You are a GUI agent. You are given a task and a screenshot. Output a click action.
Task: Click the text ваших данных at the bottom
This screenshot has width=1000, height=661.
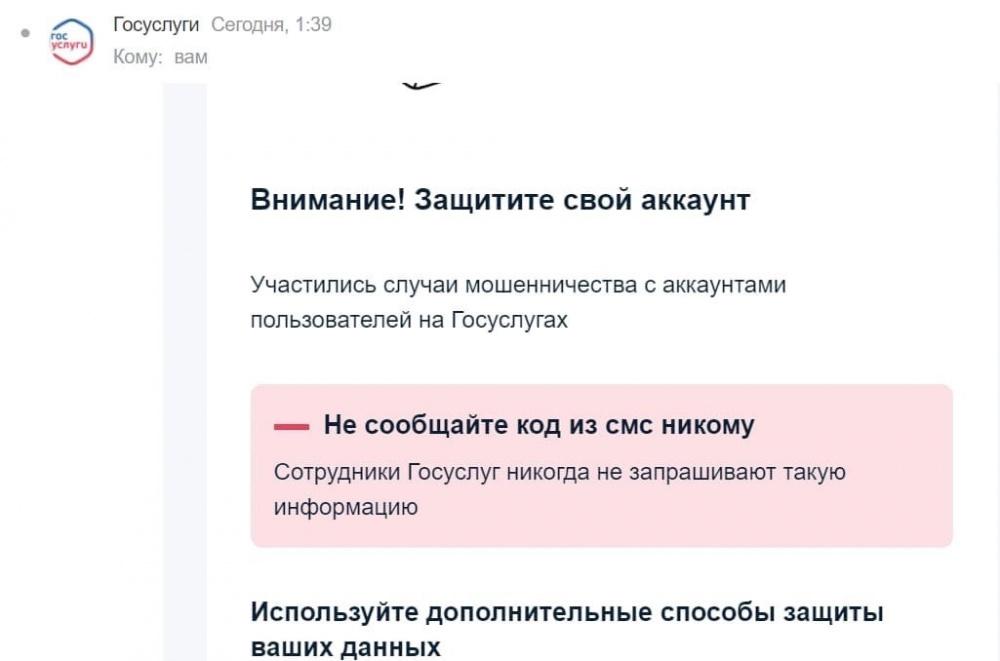(x=345, y=646)
